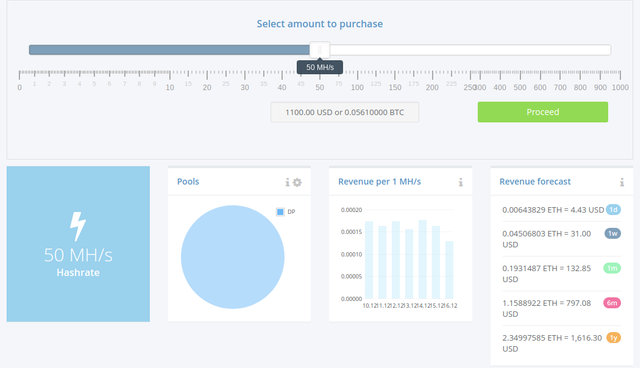The width and height of the screenshot is (640, 368).
Task: Click the 1.1588922 ETH = 797.08 USD row
Action: click(562, 308)
